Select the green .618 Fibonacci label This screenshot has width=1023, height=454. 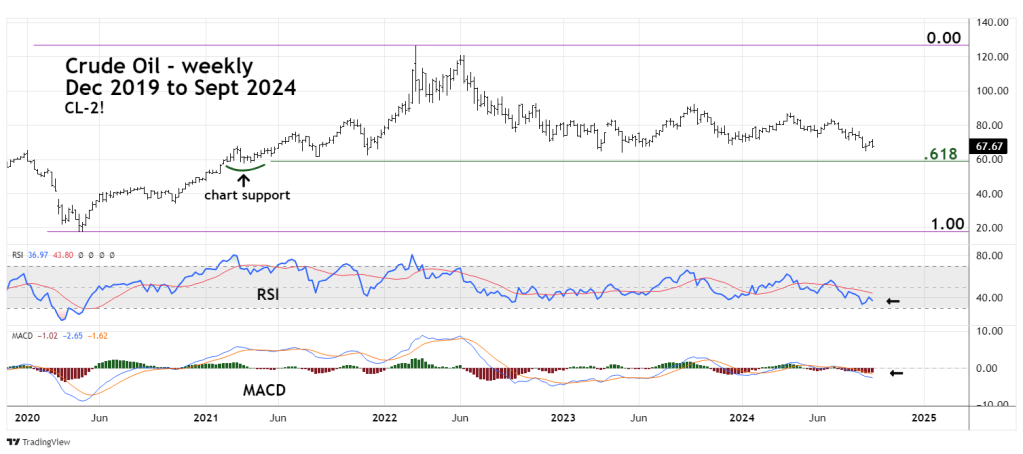pyautogui.click(x=943, y=155)
